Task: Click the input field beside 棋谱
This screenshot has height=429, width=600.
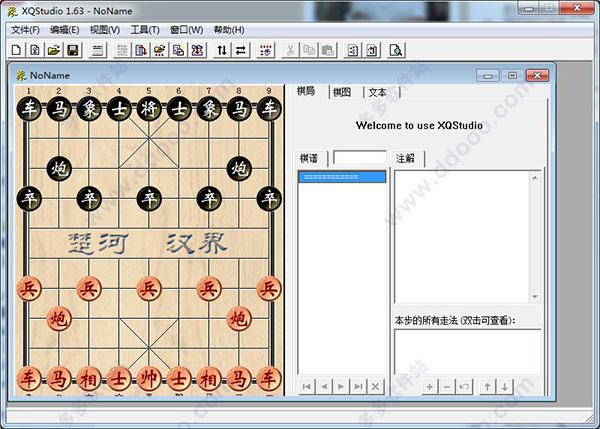Action: 360,157
